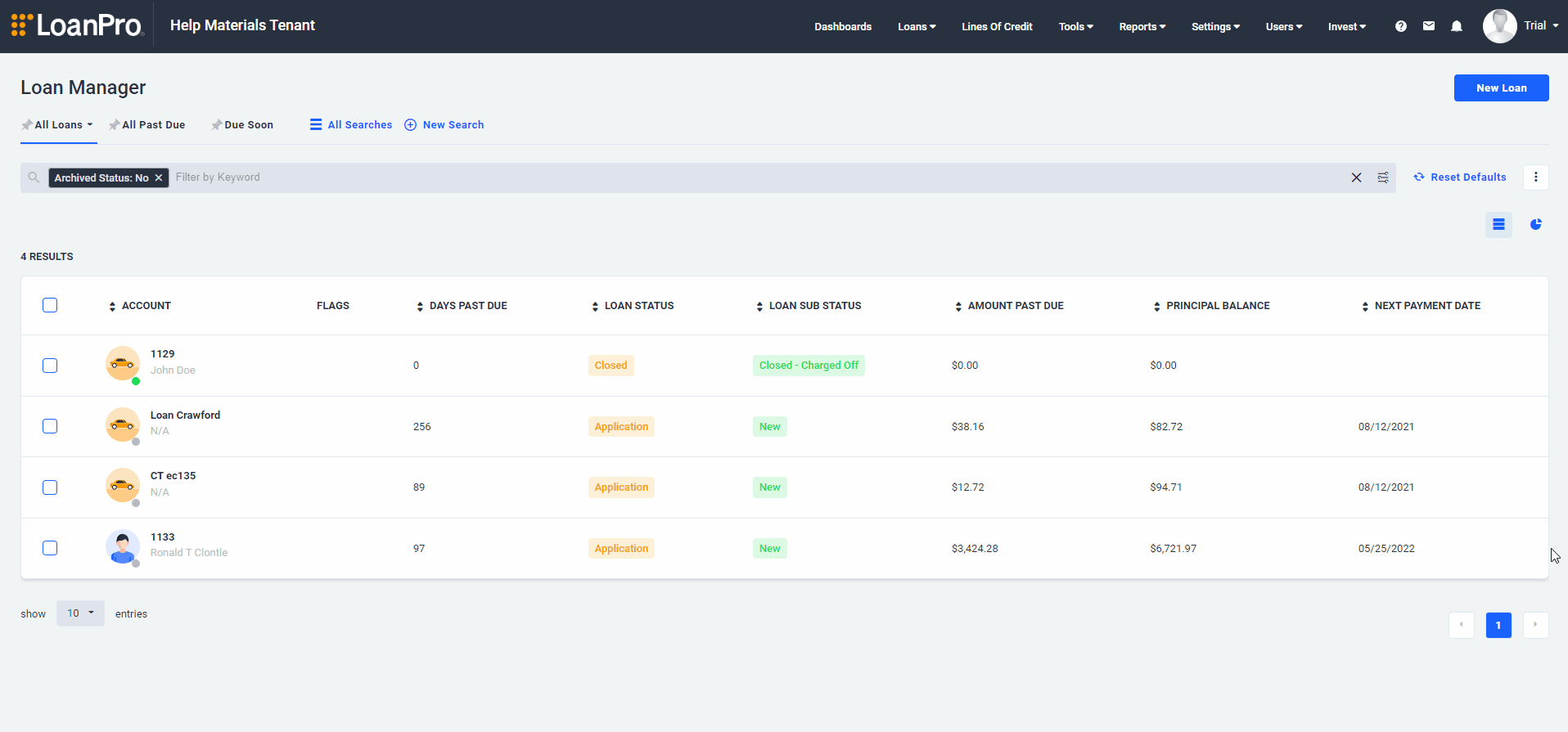The width and height of the screenshot is (1568, 732).
Task: Click the LoanPro logo
Action: tap(78, 25)
